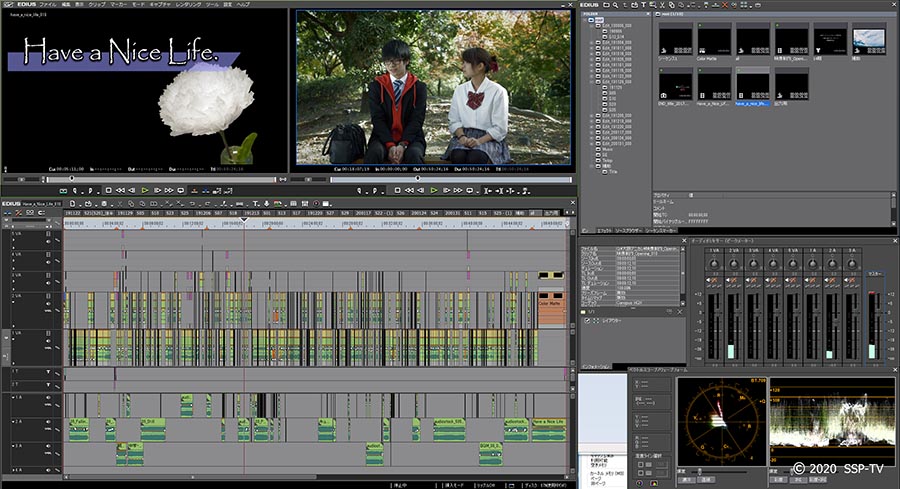Create title with timeline toolbar T icon
The width and height of the screenshot is (900, 489).
click(x=255, y=204)
